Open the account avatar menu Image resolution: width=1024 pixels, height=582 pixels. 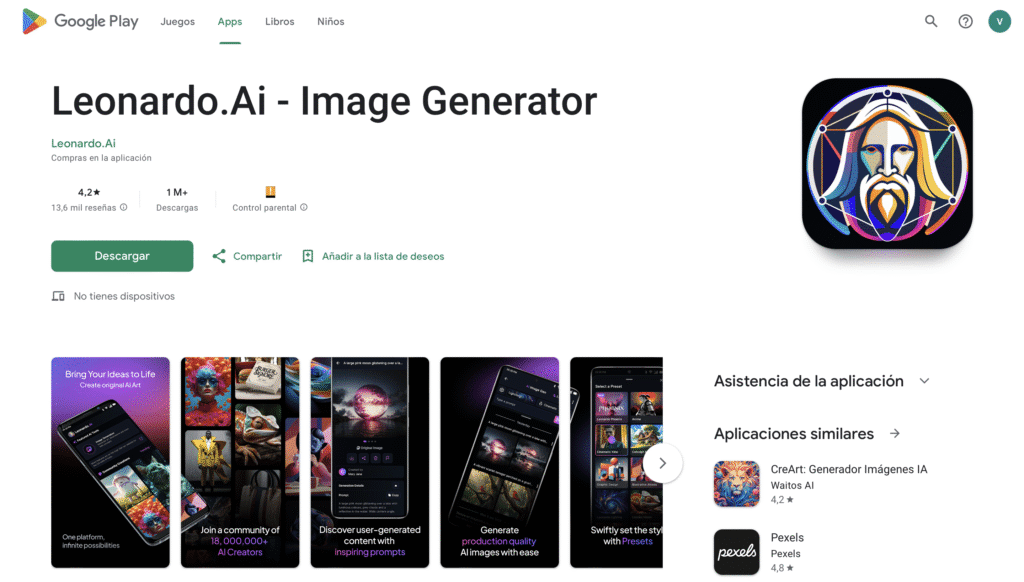click(999, 21)
